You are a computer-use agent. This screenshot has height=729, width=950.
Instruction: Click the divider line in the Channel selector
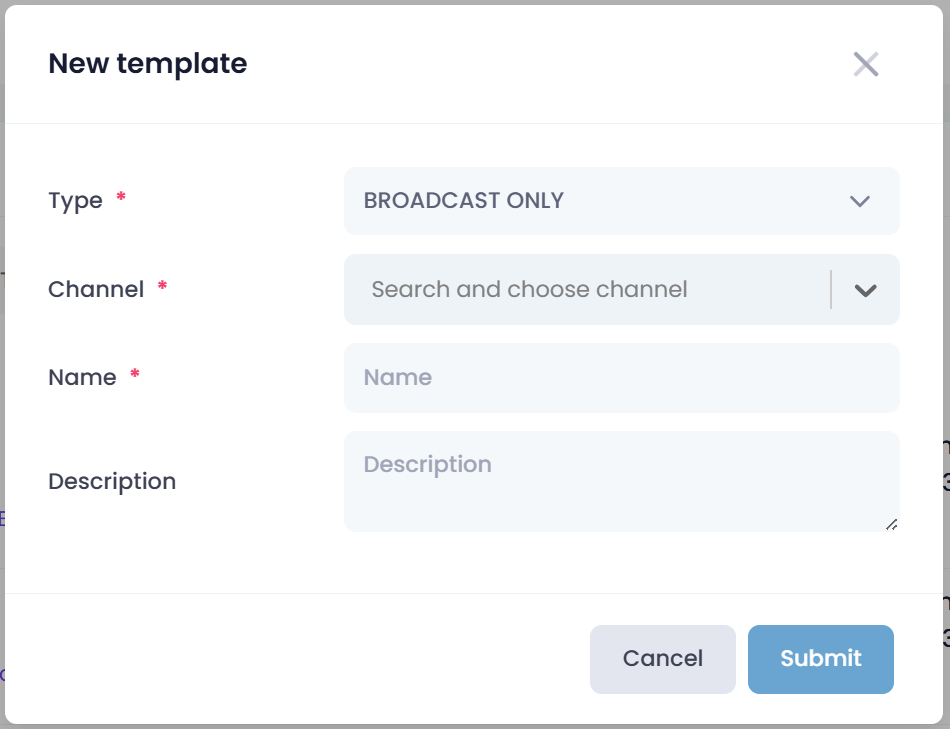click(x=831, y=290)
